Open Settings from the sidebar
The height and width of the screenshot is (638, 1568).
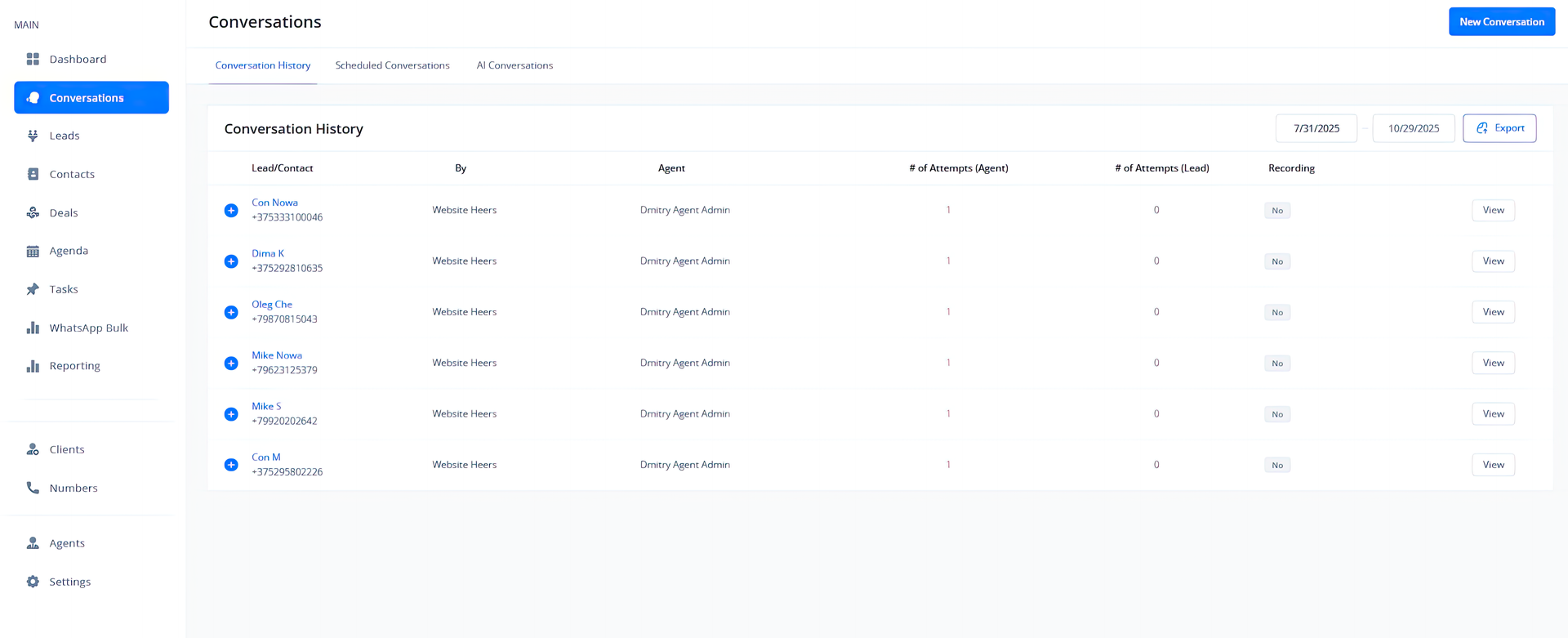coord(91,582)
